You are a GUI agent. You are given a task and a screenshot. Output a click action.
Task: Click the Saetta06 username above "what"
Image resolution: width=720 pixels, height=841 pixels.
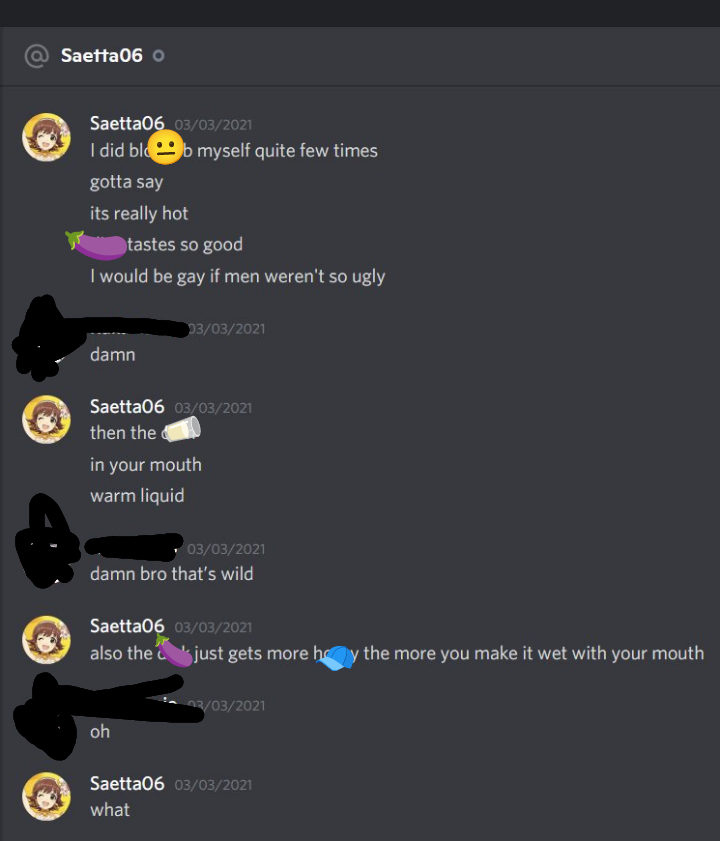pos(127,784)
